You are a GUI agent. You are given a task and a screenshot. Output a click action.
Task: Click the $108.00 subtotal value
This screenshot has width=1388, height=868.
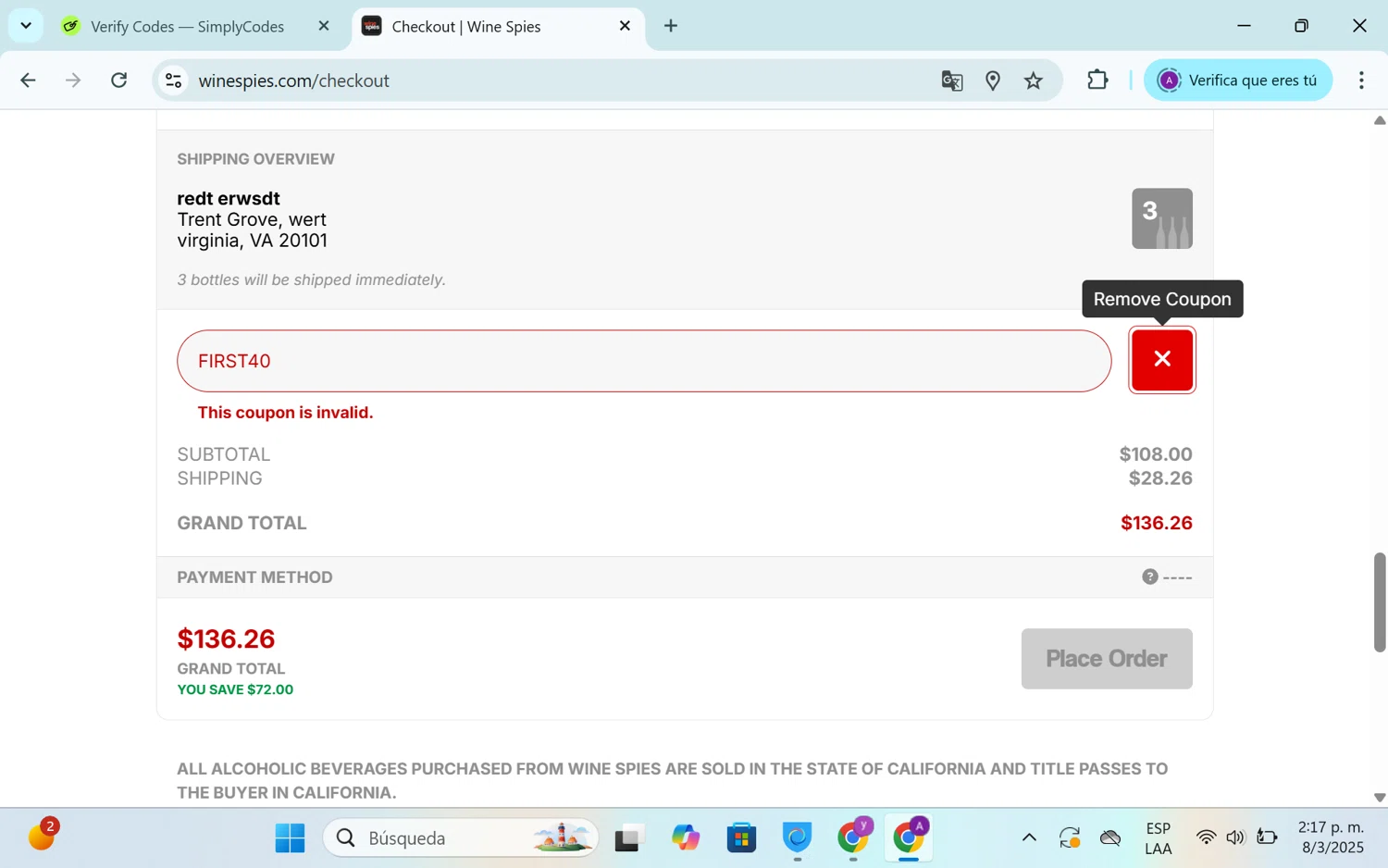[x=1156, y=454]
